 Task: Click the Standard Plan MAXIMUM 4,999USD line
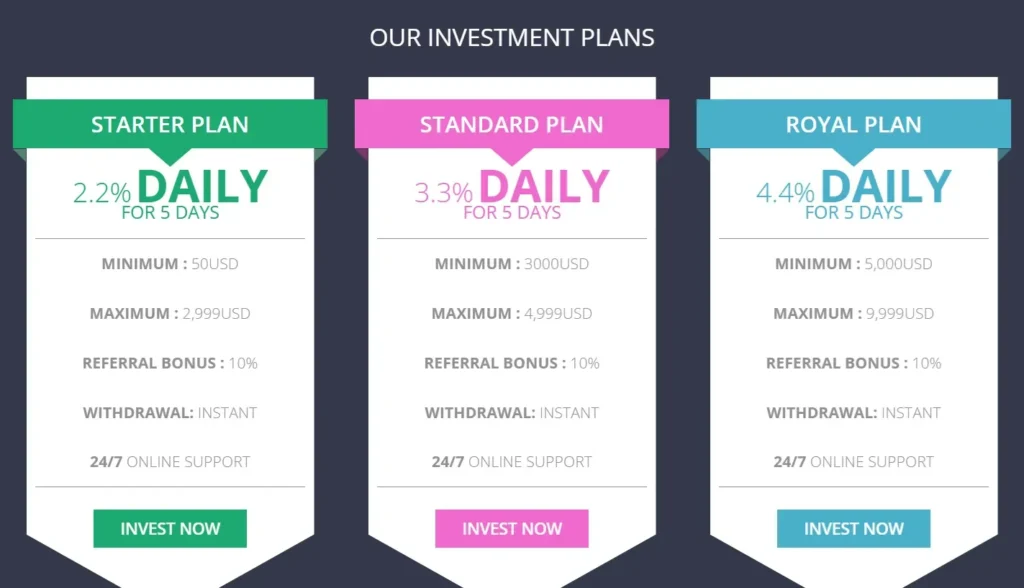click(x=511, y=313)
